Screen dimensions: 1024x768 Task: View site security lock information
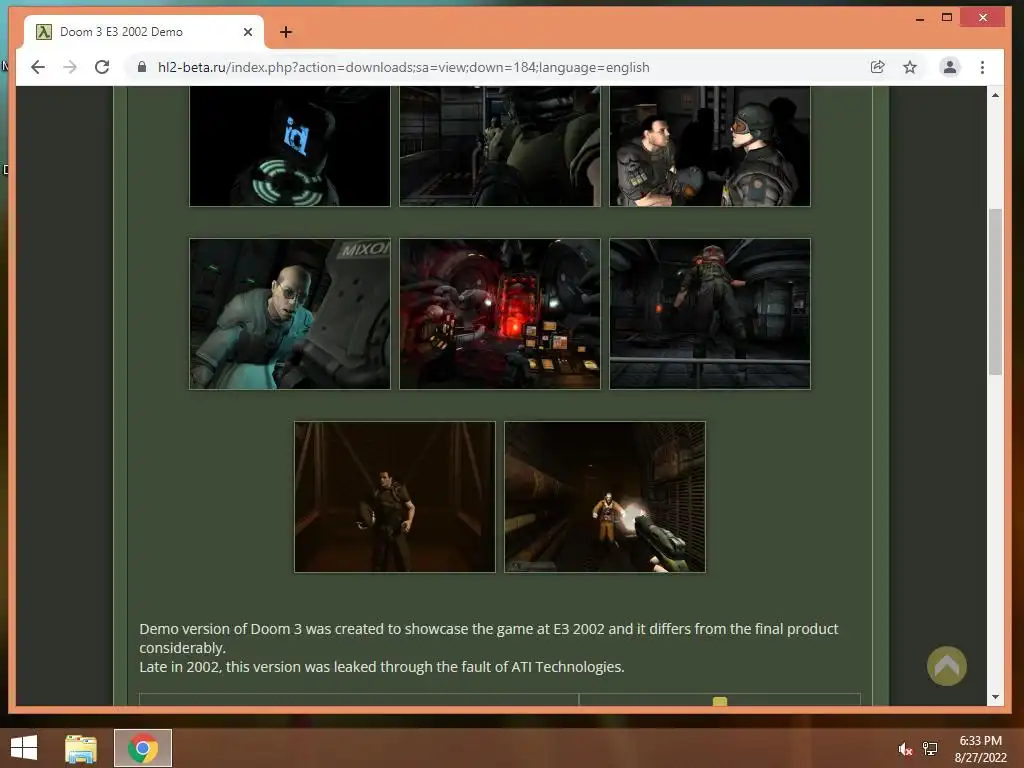click(x=142, y=67)
